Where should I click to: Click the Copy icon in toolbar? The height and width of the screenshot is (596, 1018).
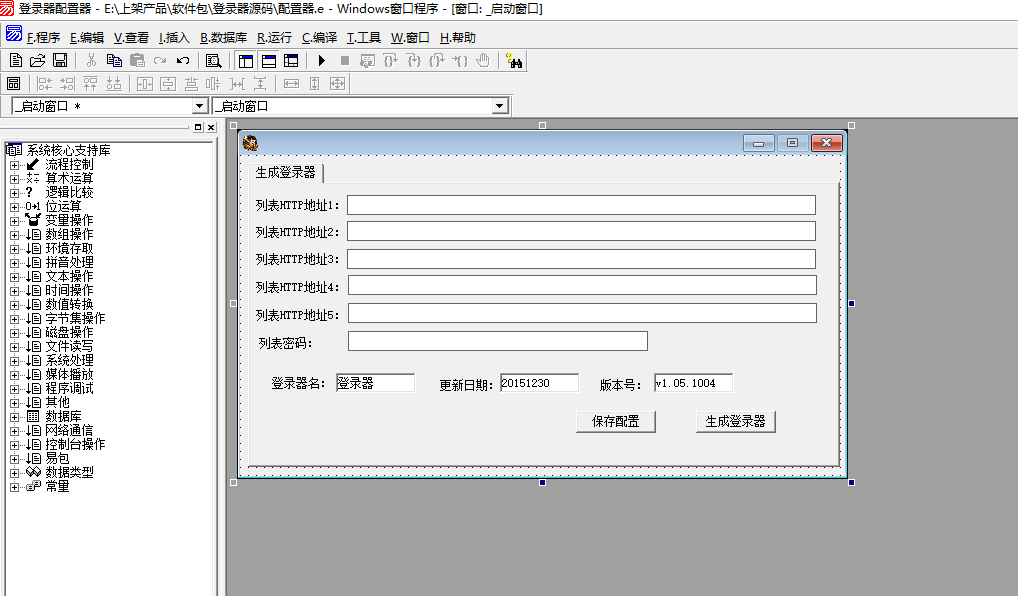click(x=114, y=61)
